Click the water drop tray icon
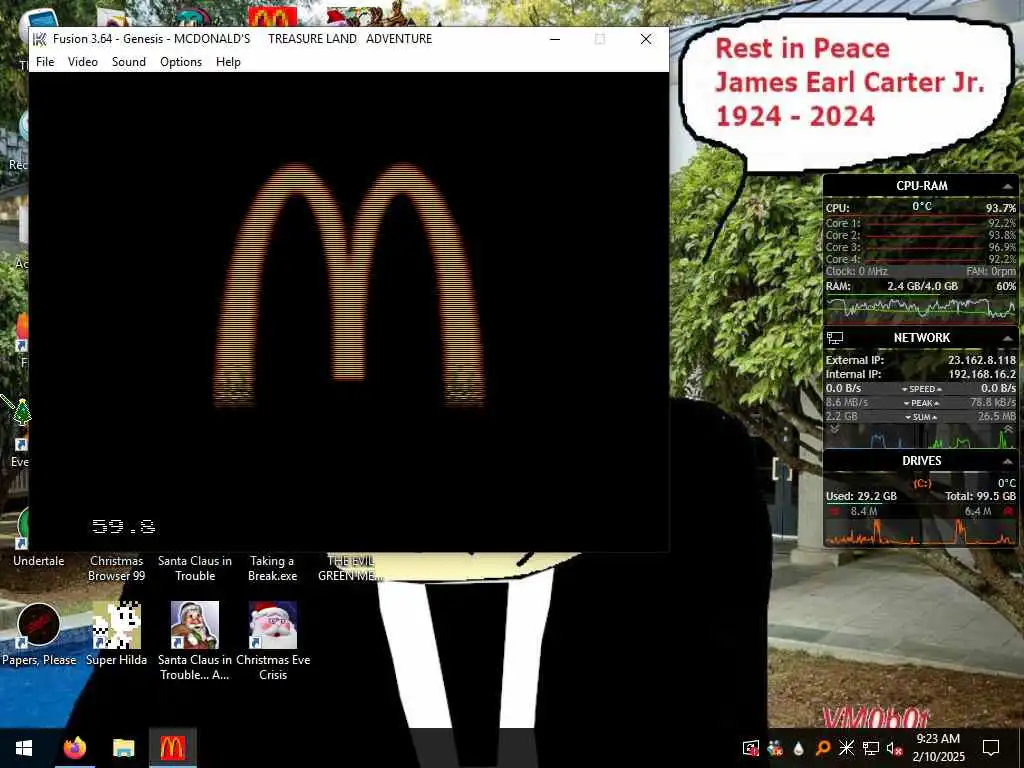The height and width of the screenshot is (768, 1024). tap(798, 748)
